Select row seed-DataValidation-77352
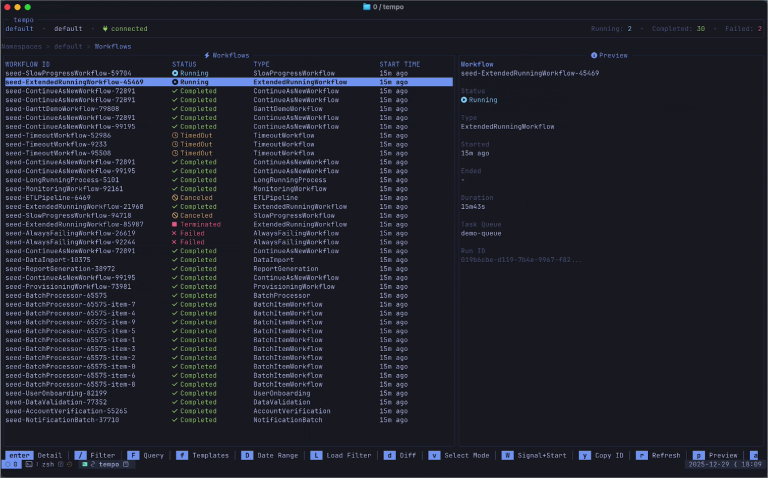Screen dimensions: 768x478 coord(229,402)
